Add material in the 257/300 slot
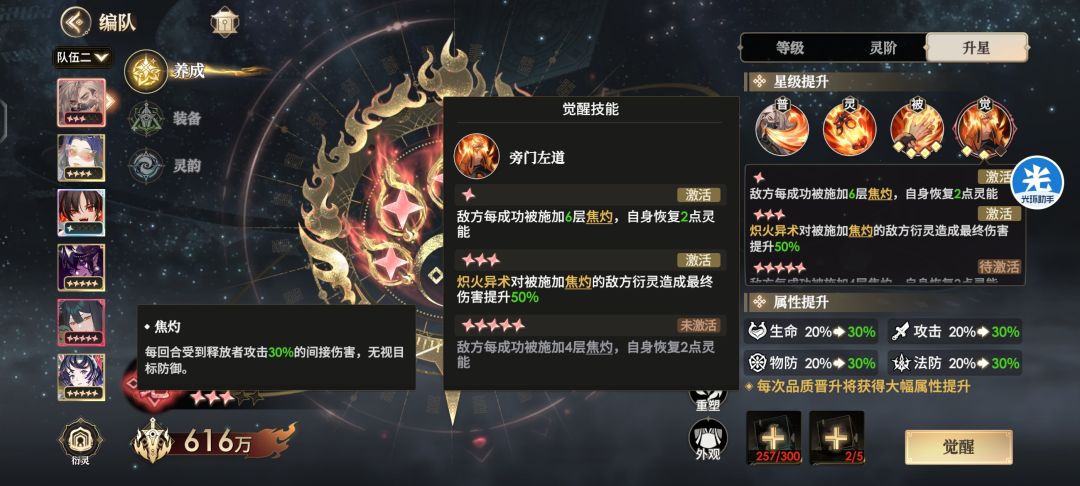Screen dimensions: 1080x486 tap(773, 437)
